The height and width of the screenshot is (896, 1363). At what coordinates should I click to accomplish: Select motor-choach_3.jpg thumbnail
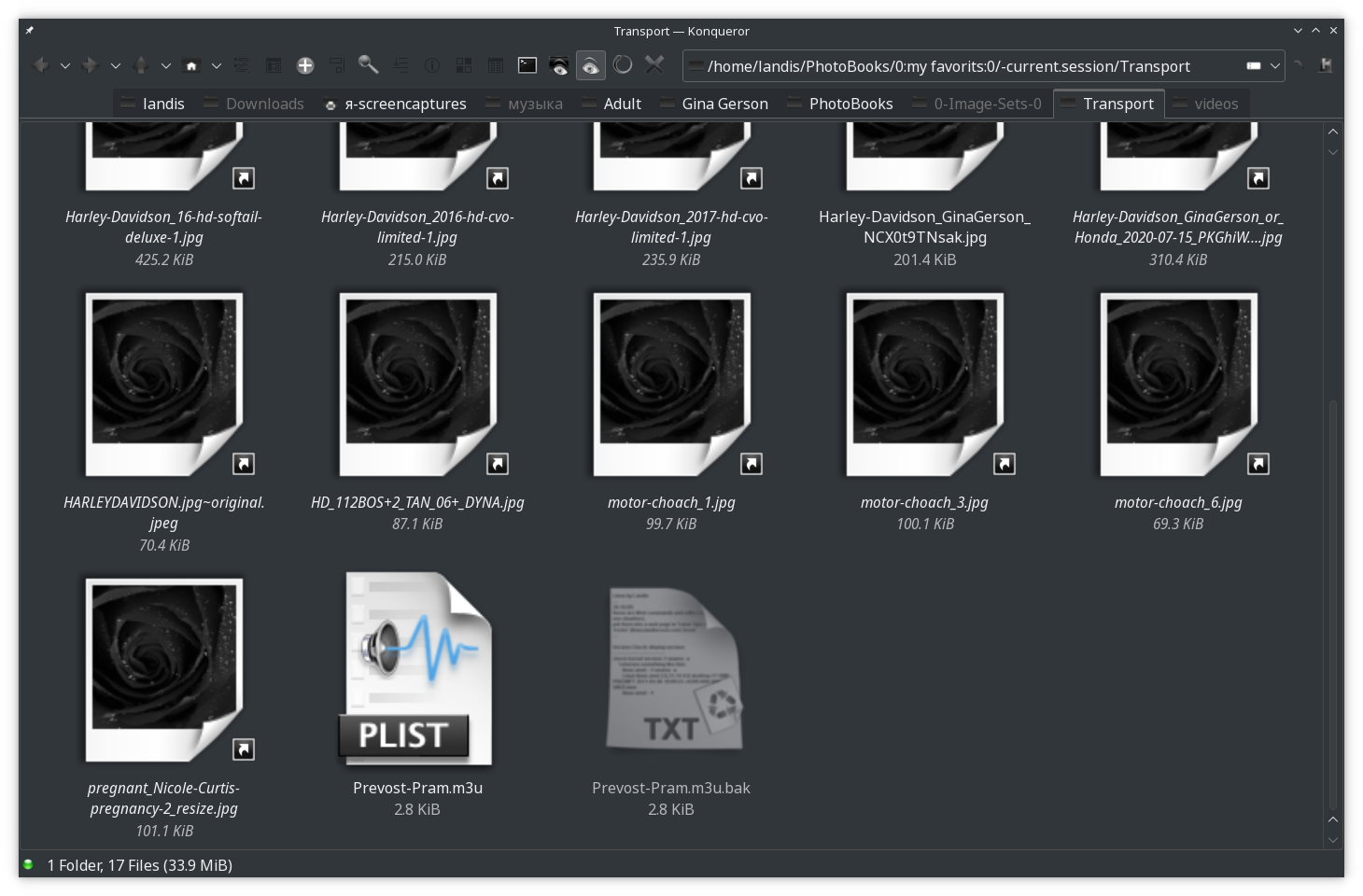(x=925, y=385)
